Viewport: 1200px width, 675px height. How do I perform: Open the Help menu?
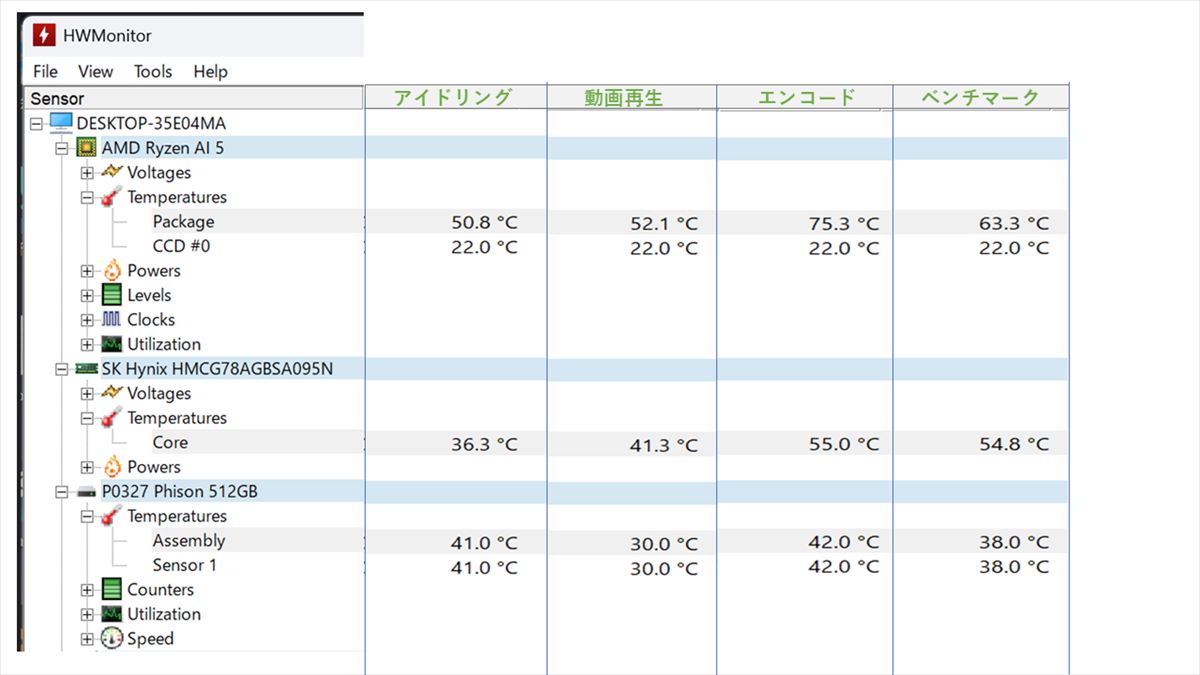[x=210, y=72]
